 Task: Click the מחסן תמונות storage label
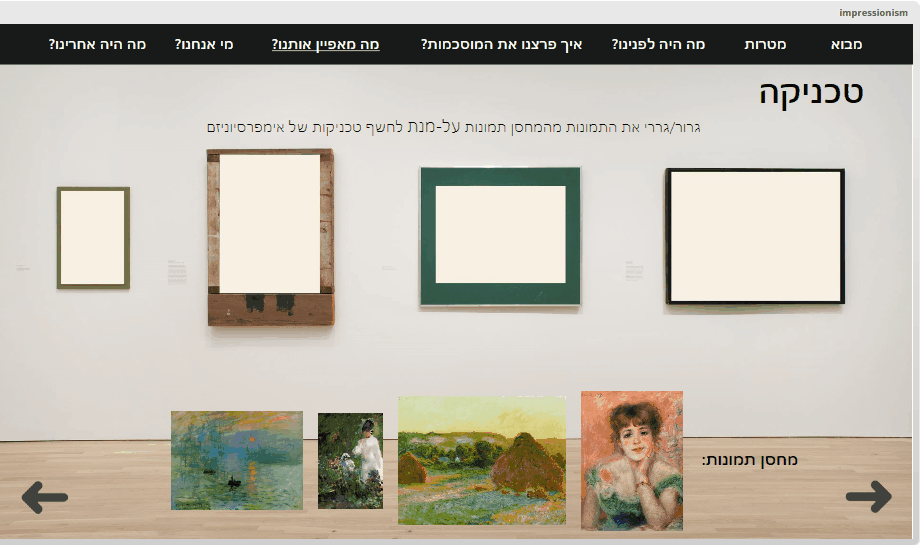750,460
